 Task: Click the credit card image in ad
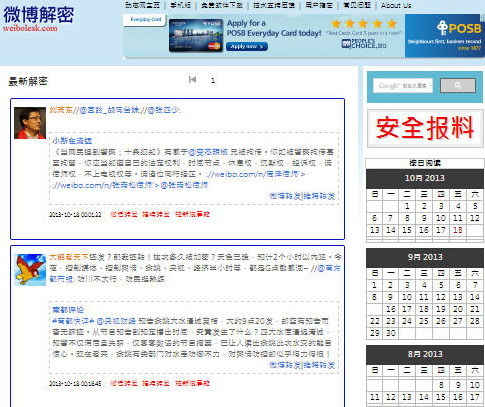(196, 35)
